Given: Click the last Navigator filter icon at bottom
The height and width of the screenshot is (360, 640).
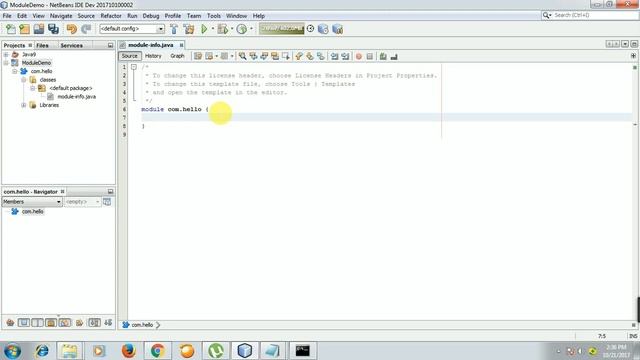Looking at the screenshot, I should [x=108, y=323].
